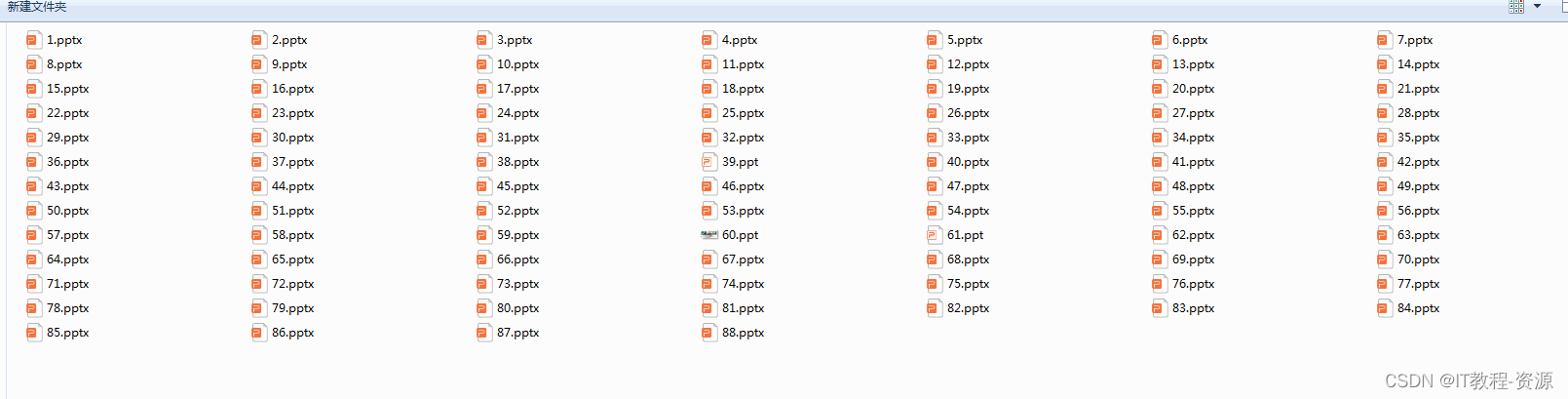This screenshot has width=1568, height=399.
Task: Click the 42.pptx file icon
Action: 1384,162
